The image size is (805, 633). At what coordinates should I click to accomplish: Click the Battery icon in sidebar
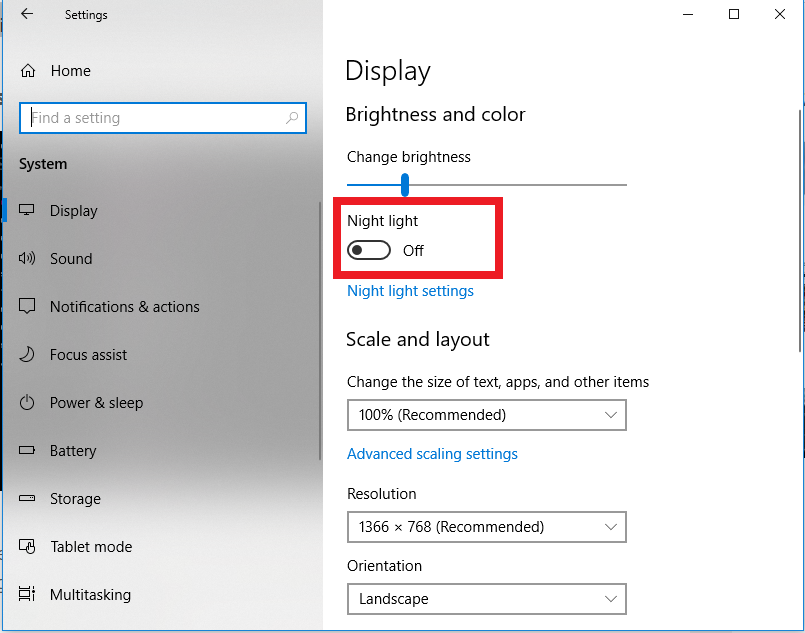coord(27,450)
